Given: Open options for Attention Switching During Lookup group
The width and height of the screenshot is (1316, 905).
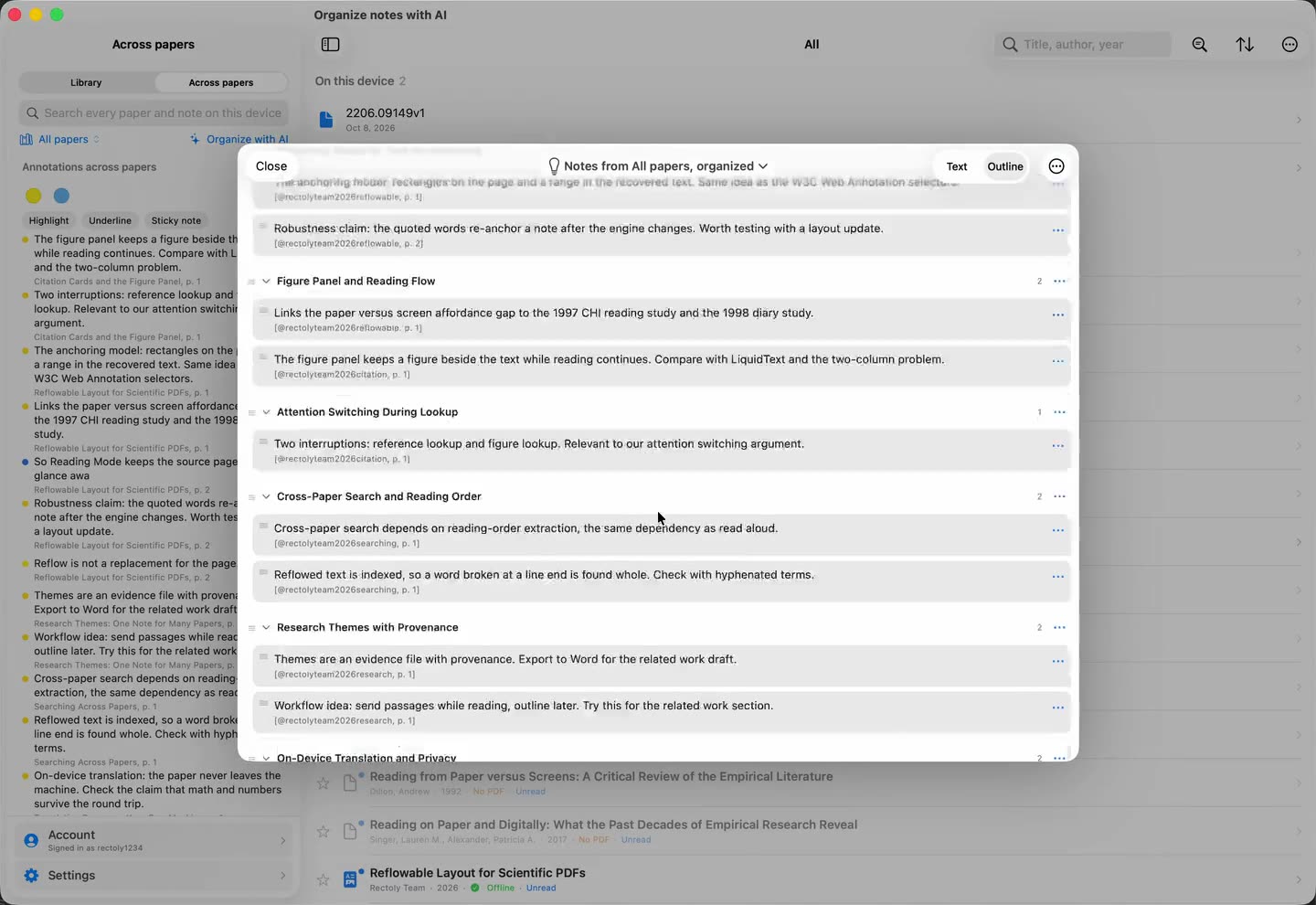Looking at the screenshot, I should point(1059,412).
